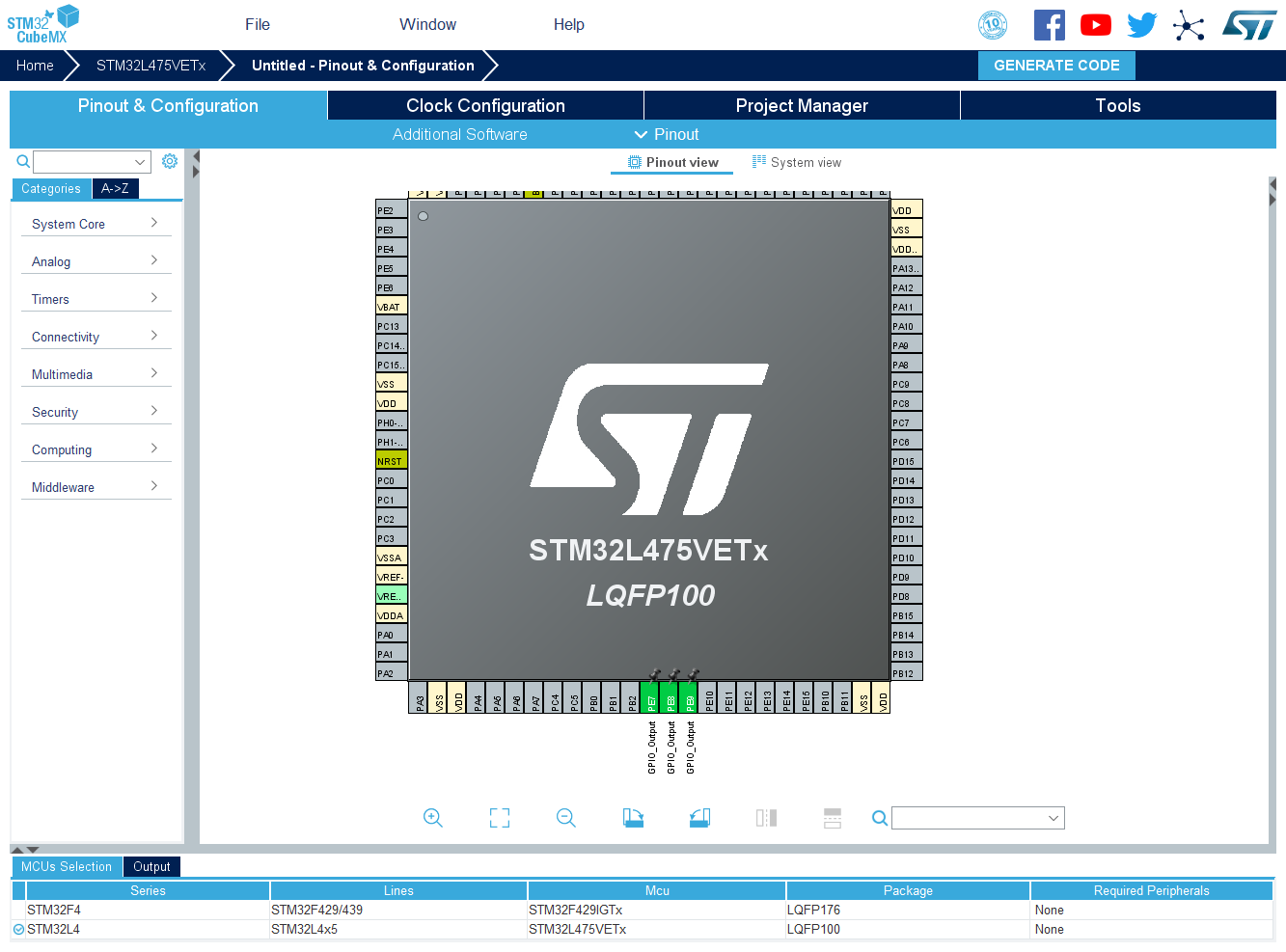The width and height of the screenshot is (1286, 952).
Task: Rotate the chip counter-clockwise
Action: click(x=699, y=818)
